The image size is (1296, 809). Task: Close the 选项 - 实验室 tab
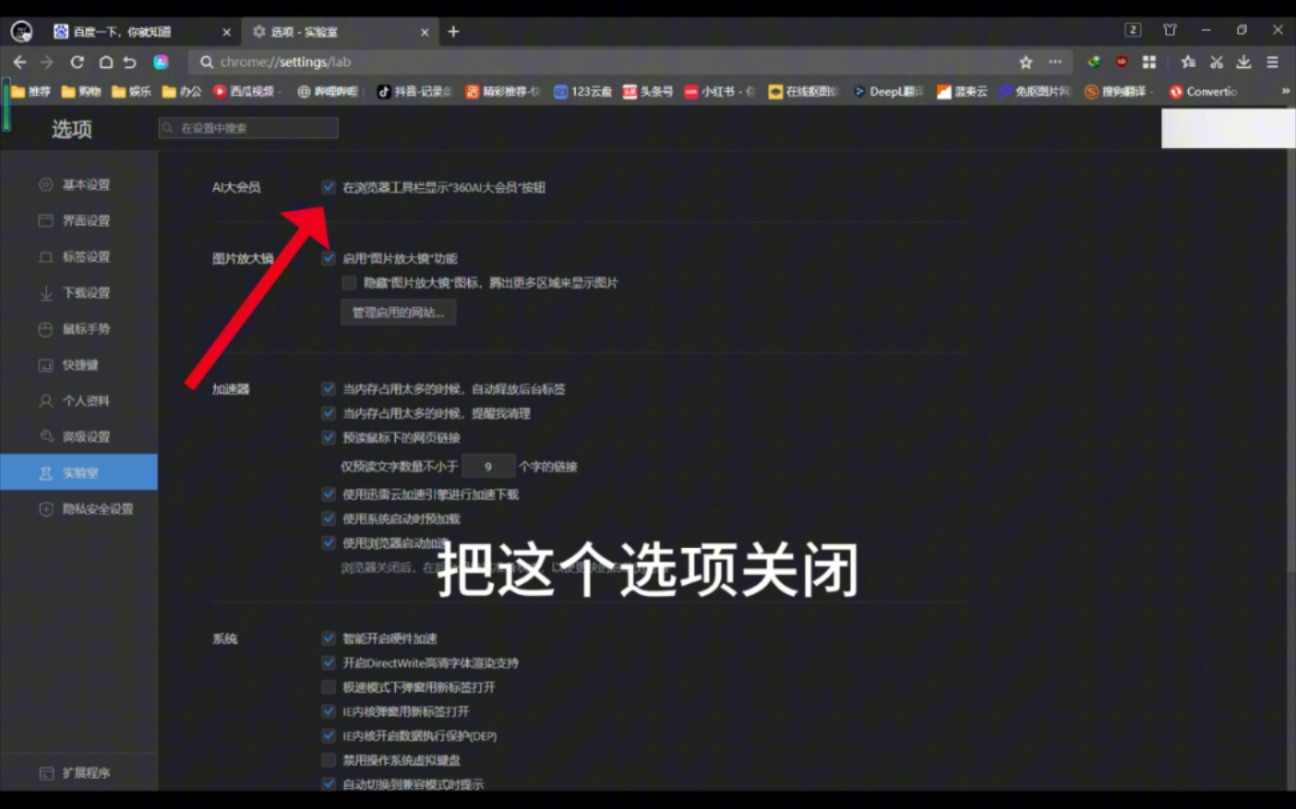pyautogui.click(x=424, y=32)
